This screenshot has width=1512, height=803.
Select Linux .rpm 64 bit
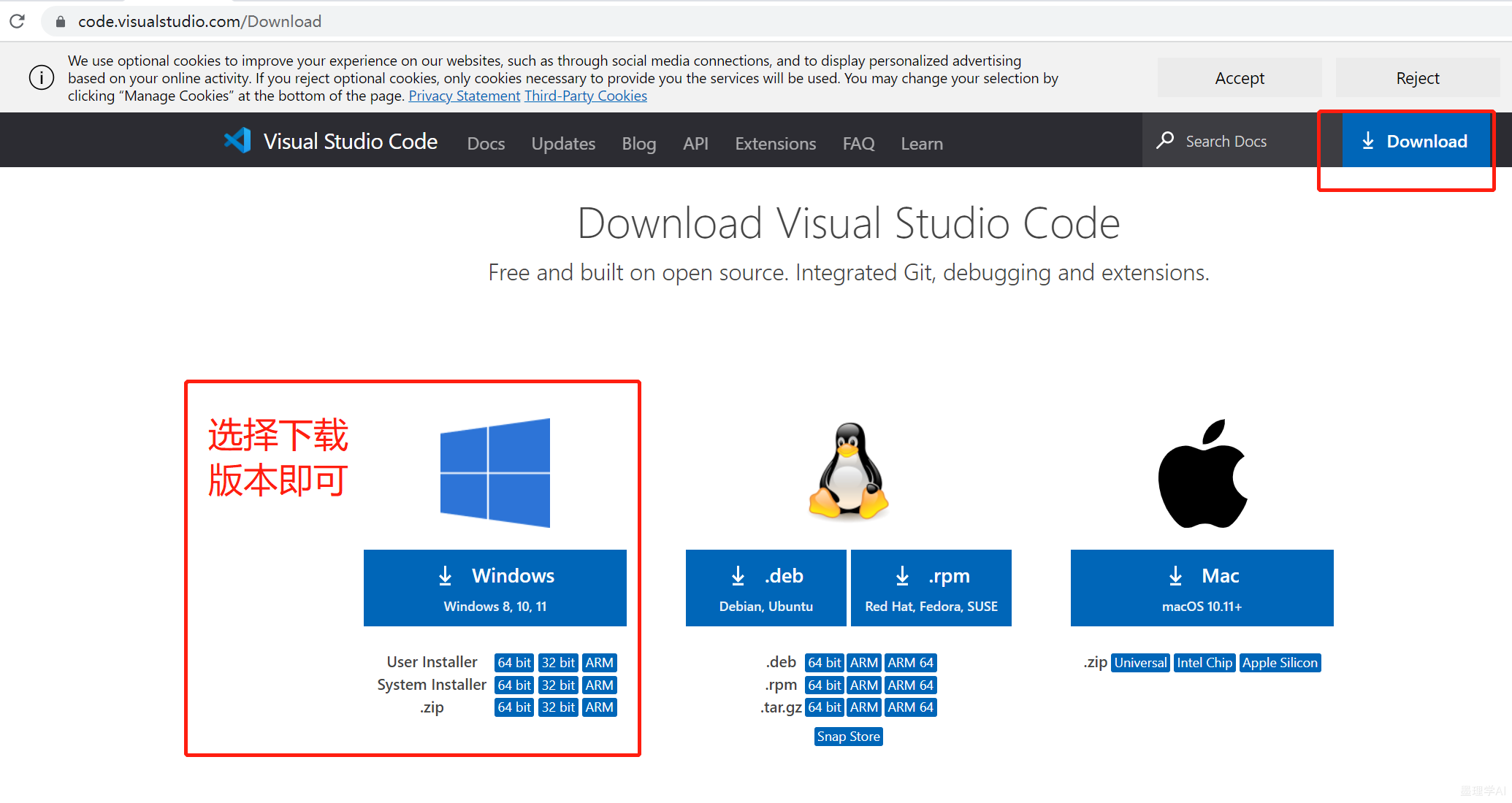coord(825,685)
